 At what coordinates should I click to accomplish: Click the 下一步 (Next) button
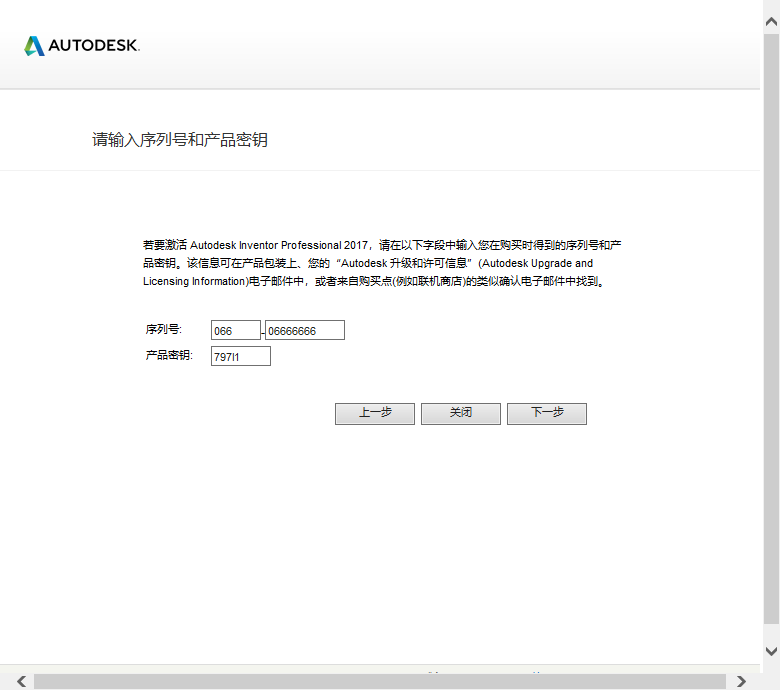coord(547,413)
